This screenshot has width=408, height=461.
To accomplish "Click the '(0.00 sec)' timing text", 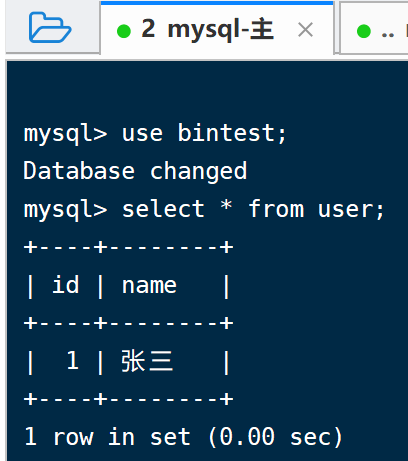I will (276, 437).
